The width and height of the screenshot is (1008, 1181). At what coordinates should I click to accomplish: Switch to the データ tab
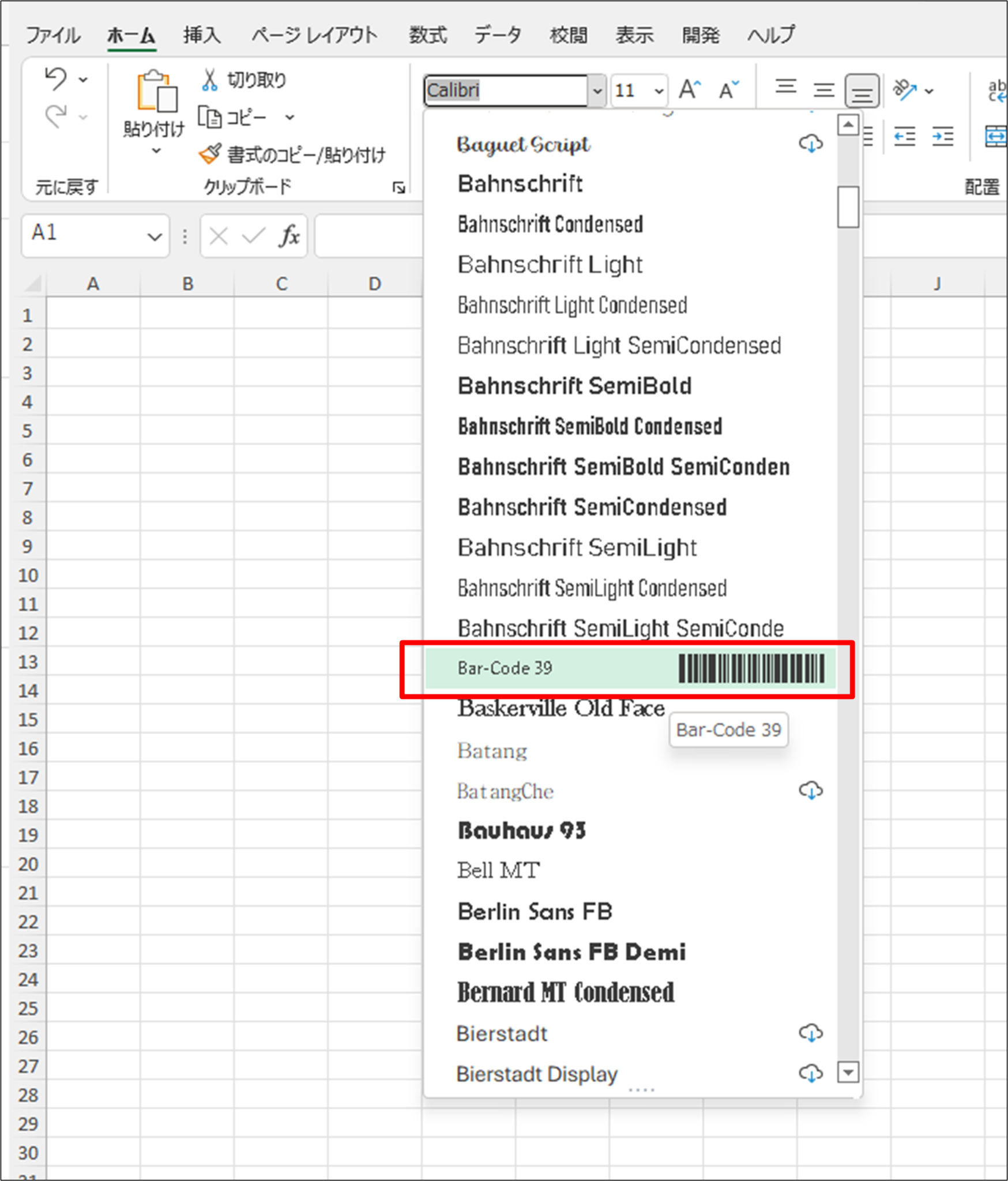497,35
